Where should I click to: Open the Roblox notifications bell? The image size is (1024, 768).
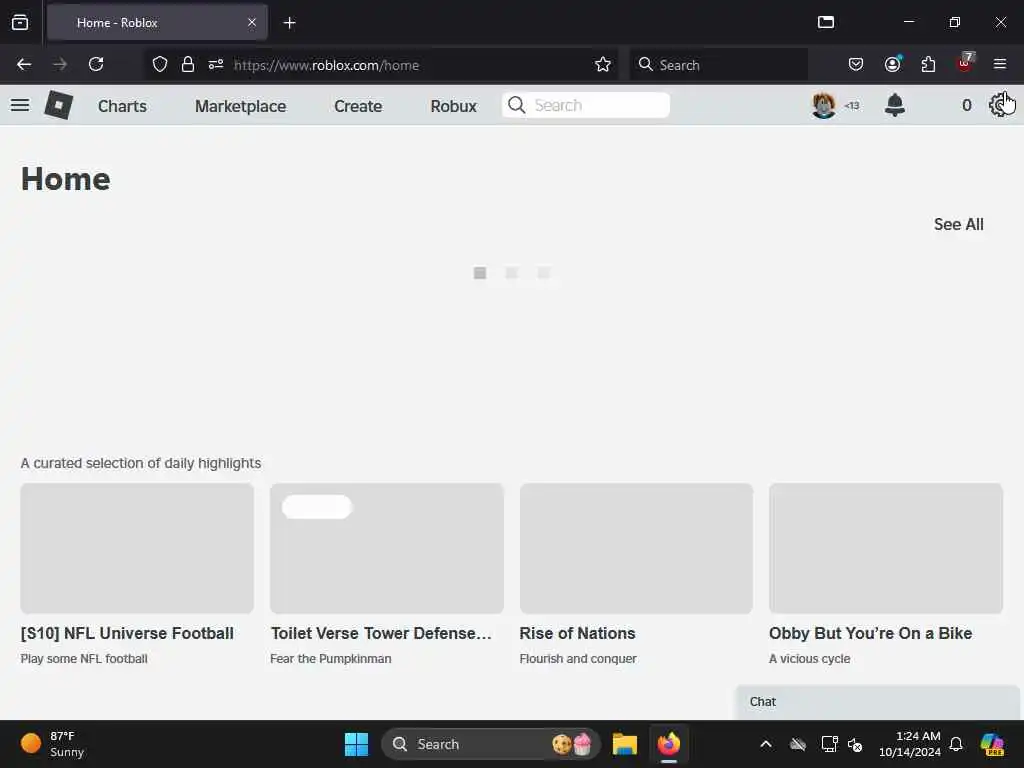(x=895, y=105)
